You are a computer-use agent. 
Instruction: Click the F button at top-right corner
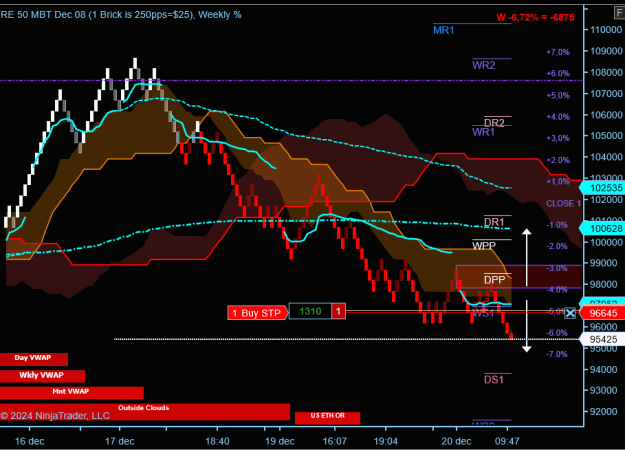(619, 13)
